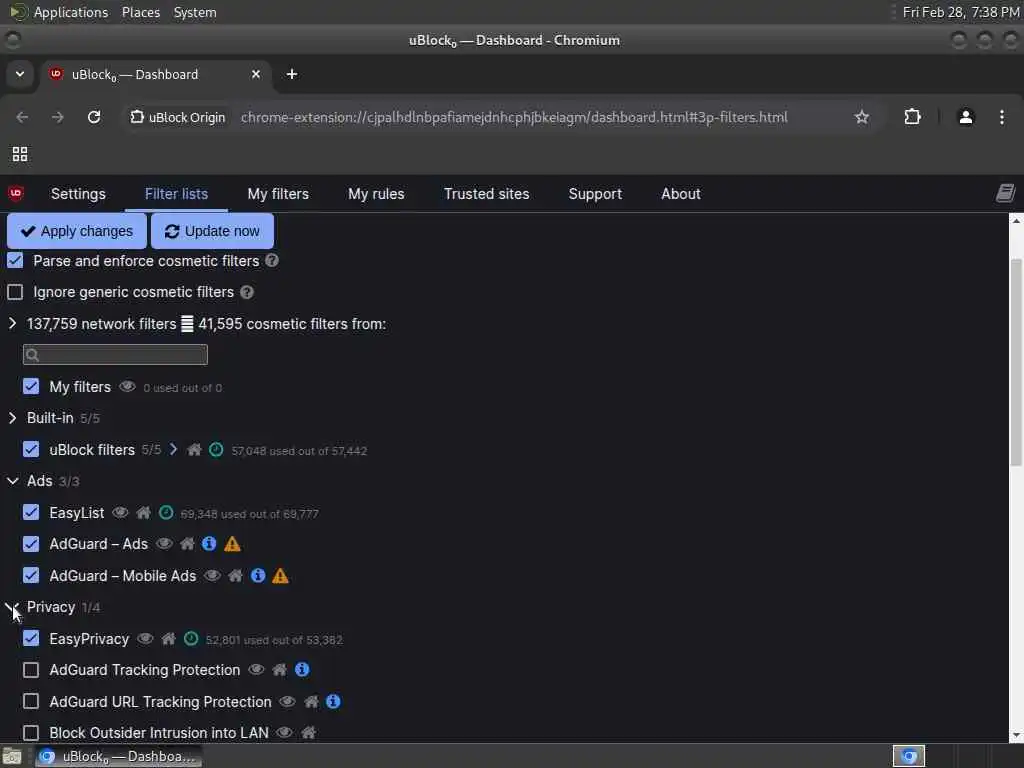Expand the Built-in section
This screenshot has height=768, width=1024.
12,417
